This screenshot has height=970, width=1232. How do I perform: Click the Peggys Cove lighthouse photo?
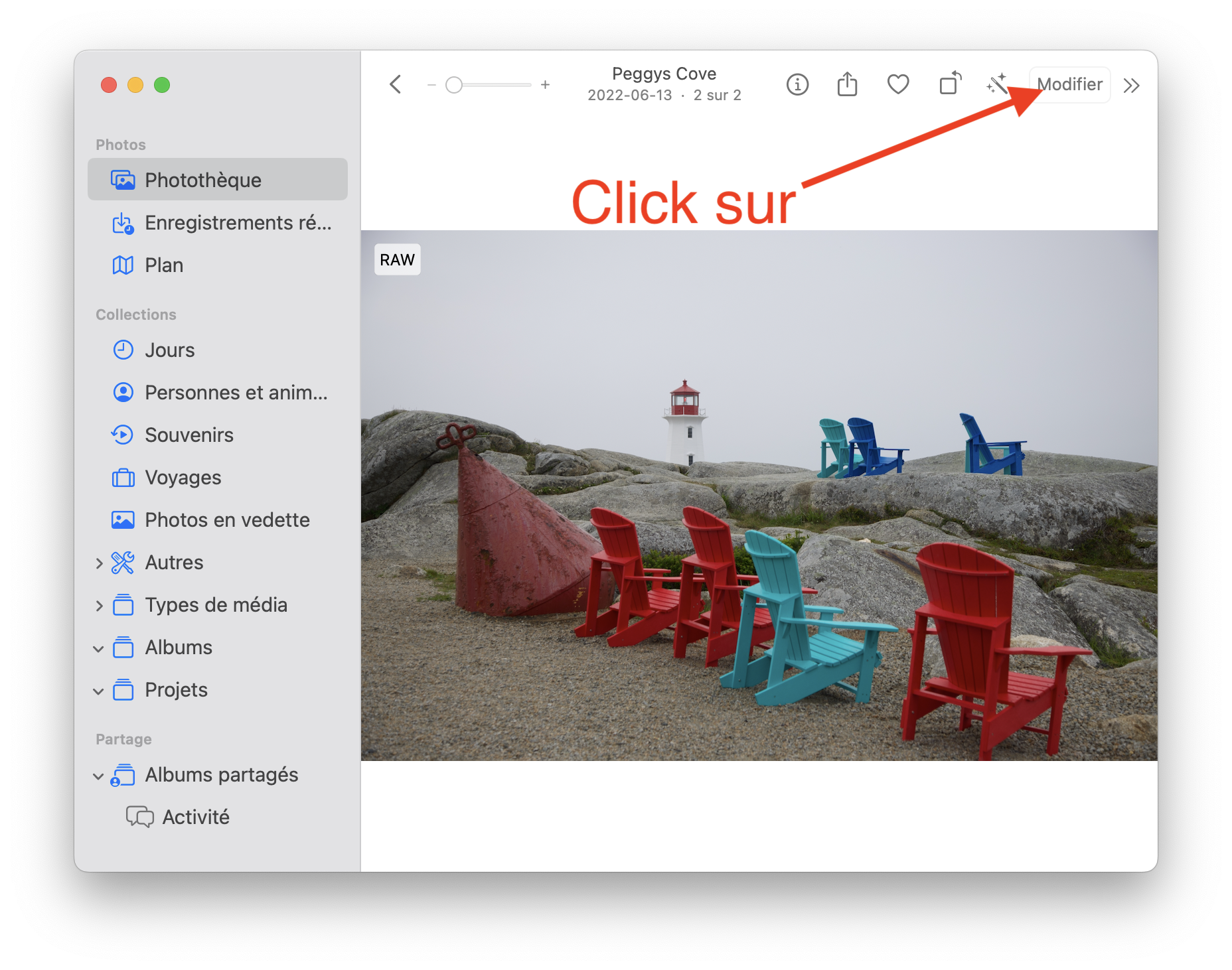pos(759,495)
